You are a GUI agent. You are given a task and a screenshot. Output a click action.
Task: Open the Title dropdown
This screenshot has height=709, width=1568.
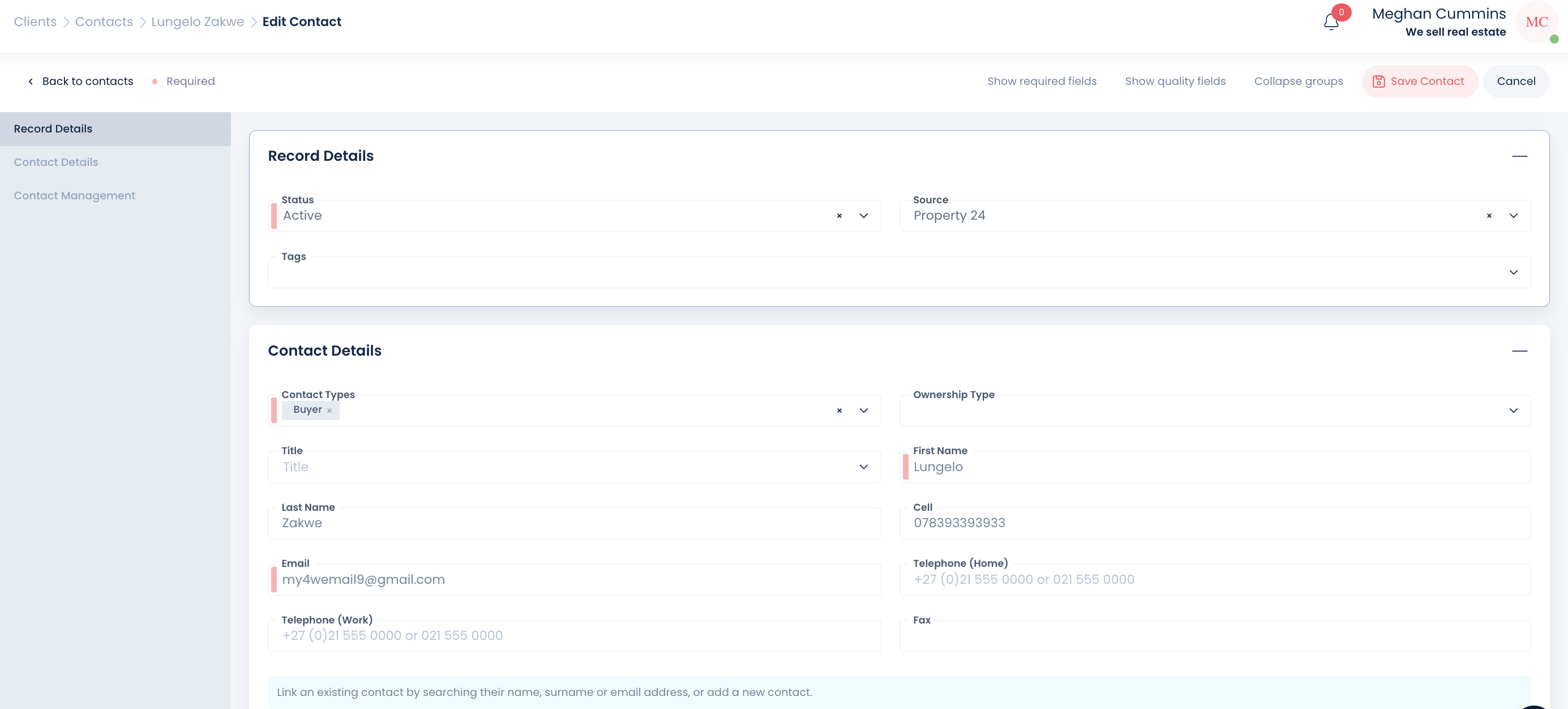click(863, 467)
